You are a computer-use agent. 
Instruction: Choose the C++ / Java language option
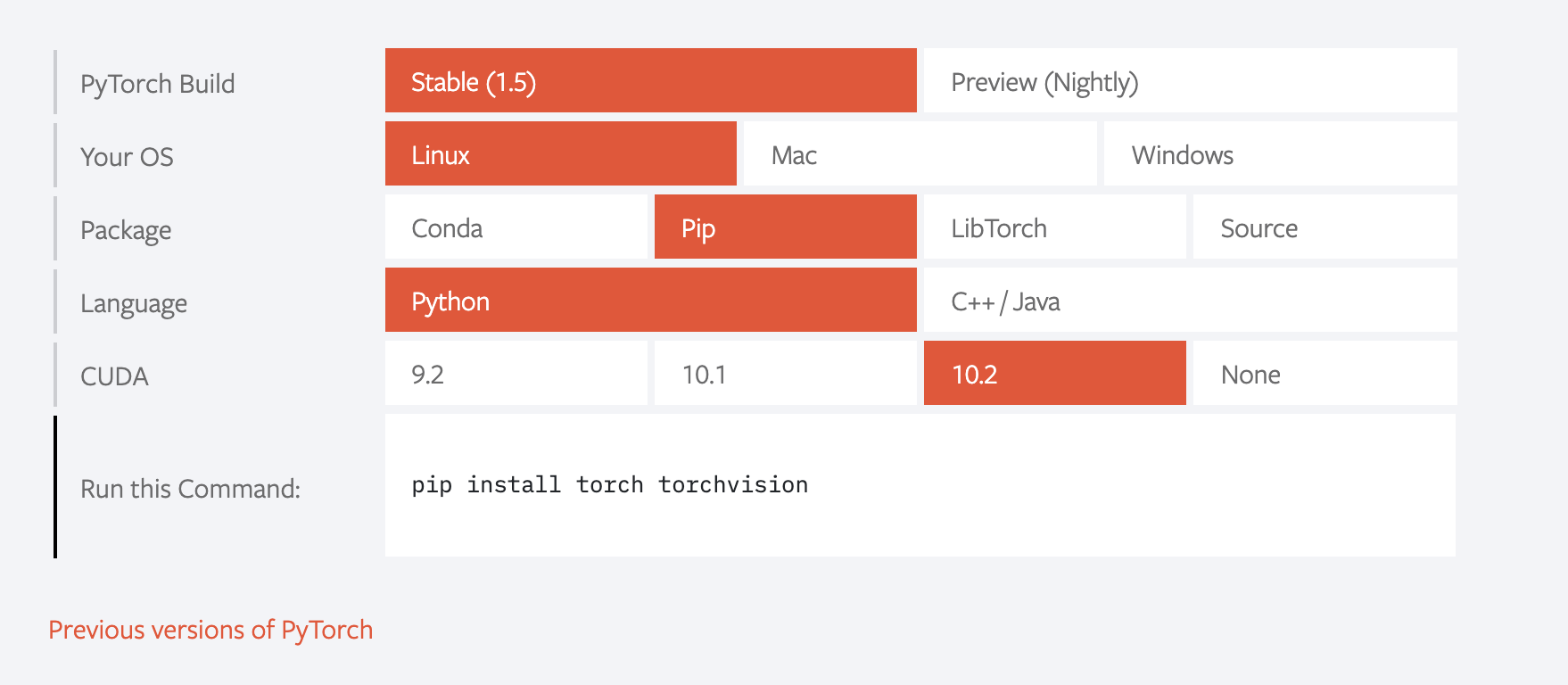(1190, 300)
